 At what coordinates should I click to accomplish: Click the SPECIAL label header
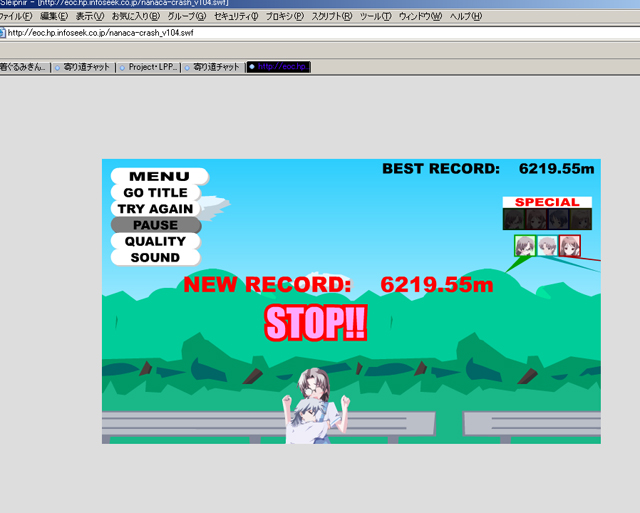tap(547, 202)
